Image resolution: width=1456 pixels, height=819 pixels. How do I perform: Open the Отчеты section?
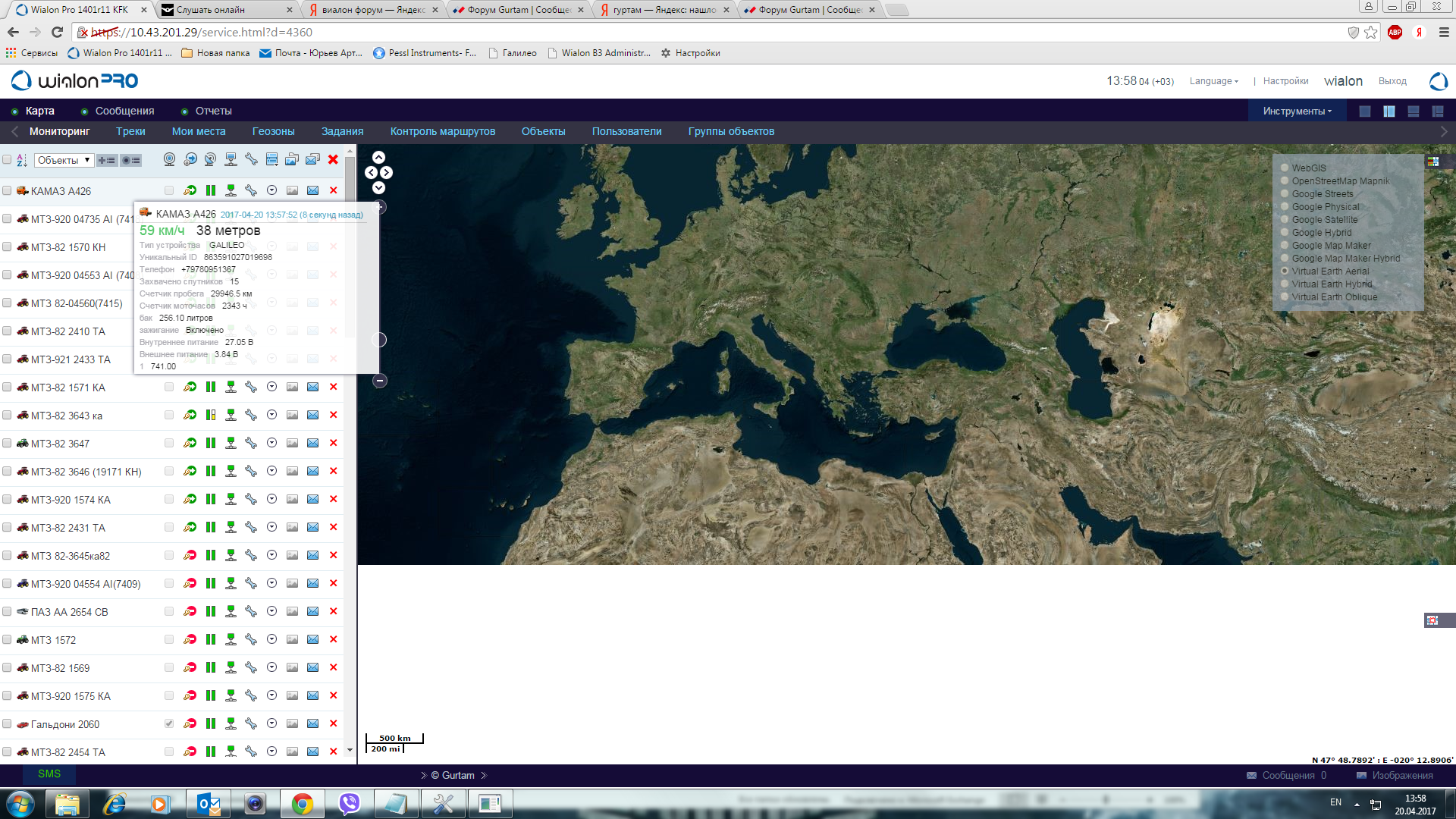tap(213, 111)
